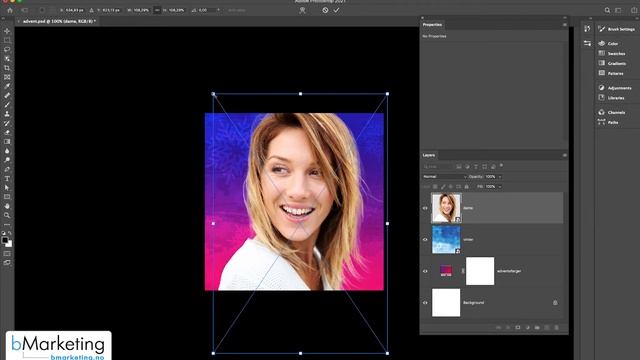Select the blue texture layer thumbnail

tap(446, 240)
